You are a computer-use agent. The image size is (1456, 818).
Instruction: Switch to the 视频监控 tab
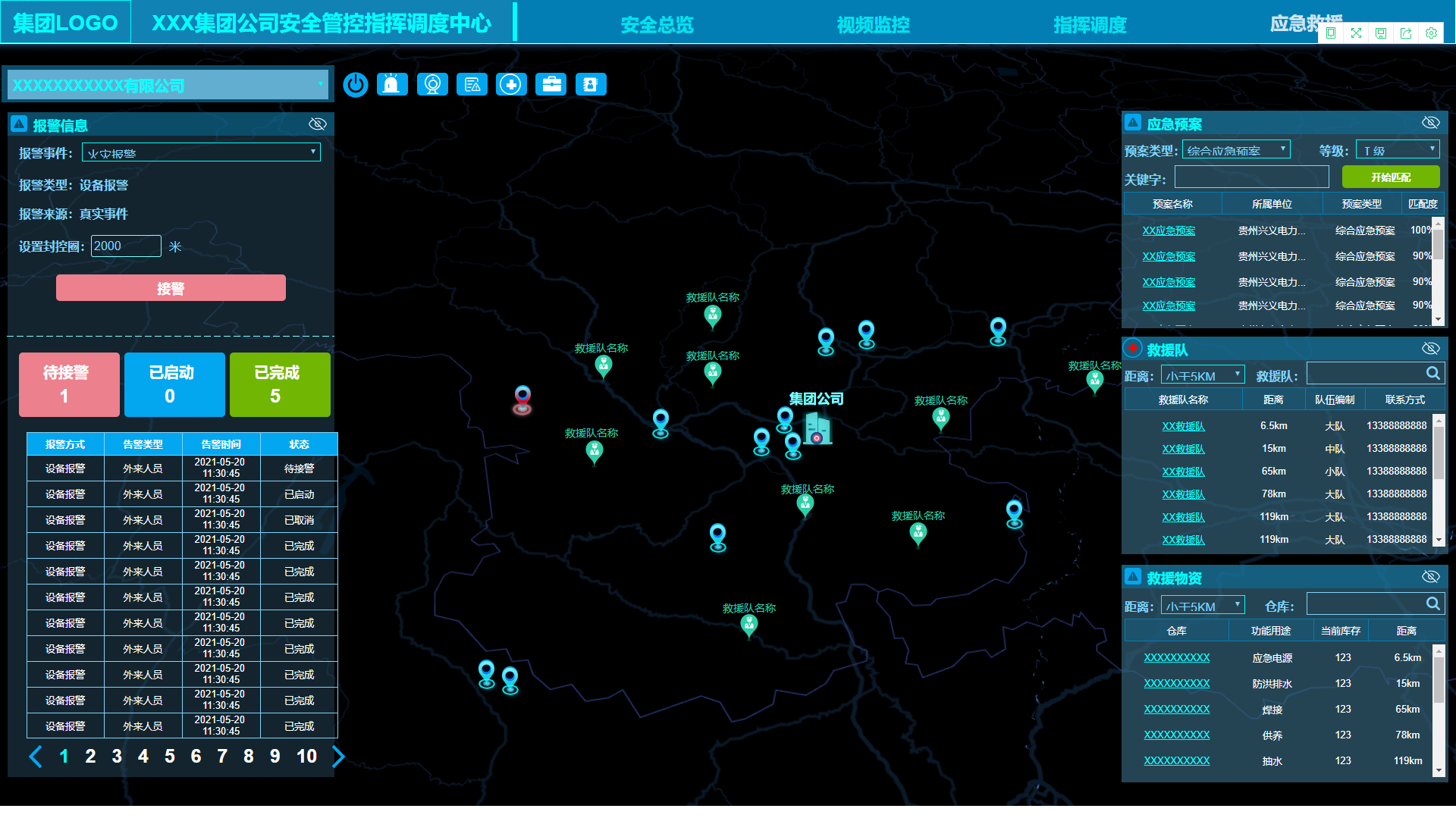click(x=873, y=25)
